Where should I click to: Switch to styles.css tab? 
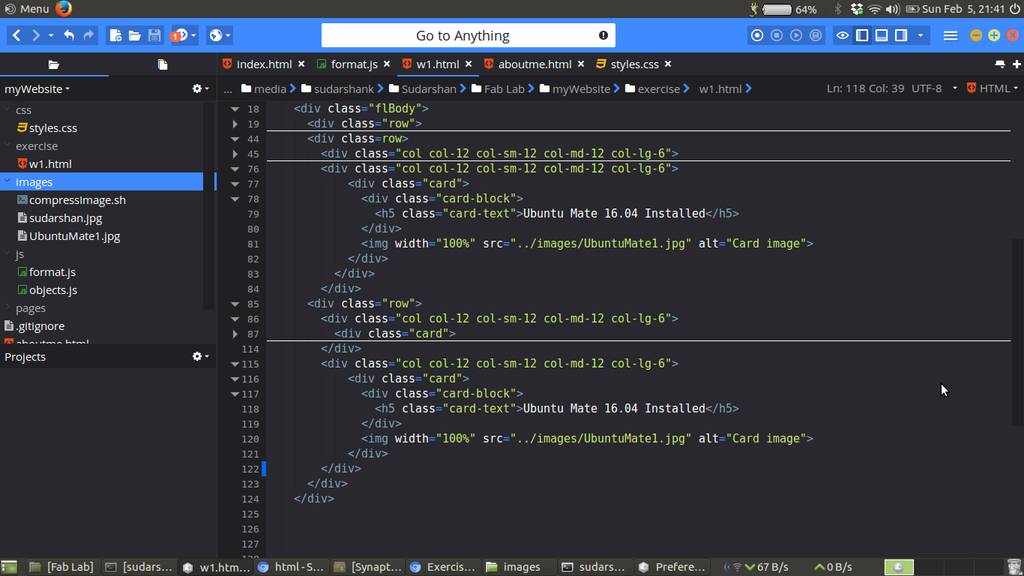[x=634, y=64]
